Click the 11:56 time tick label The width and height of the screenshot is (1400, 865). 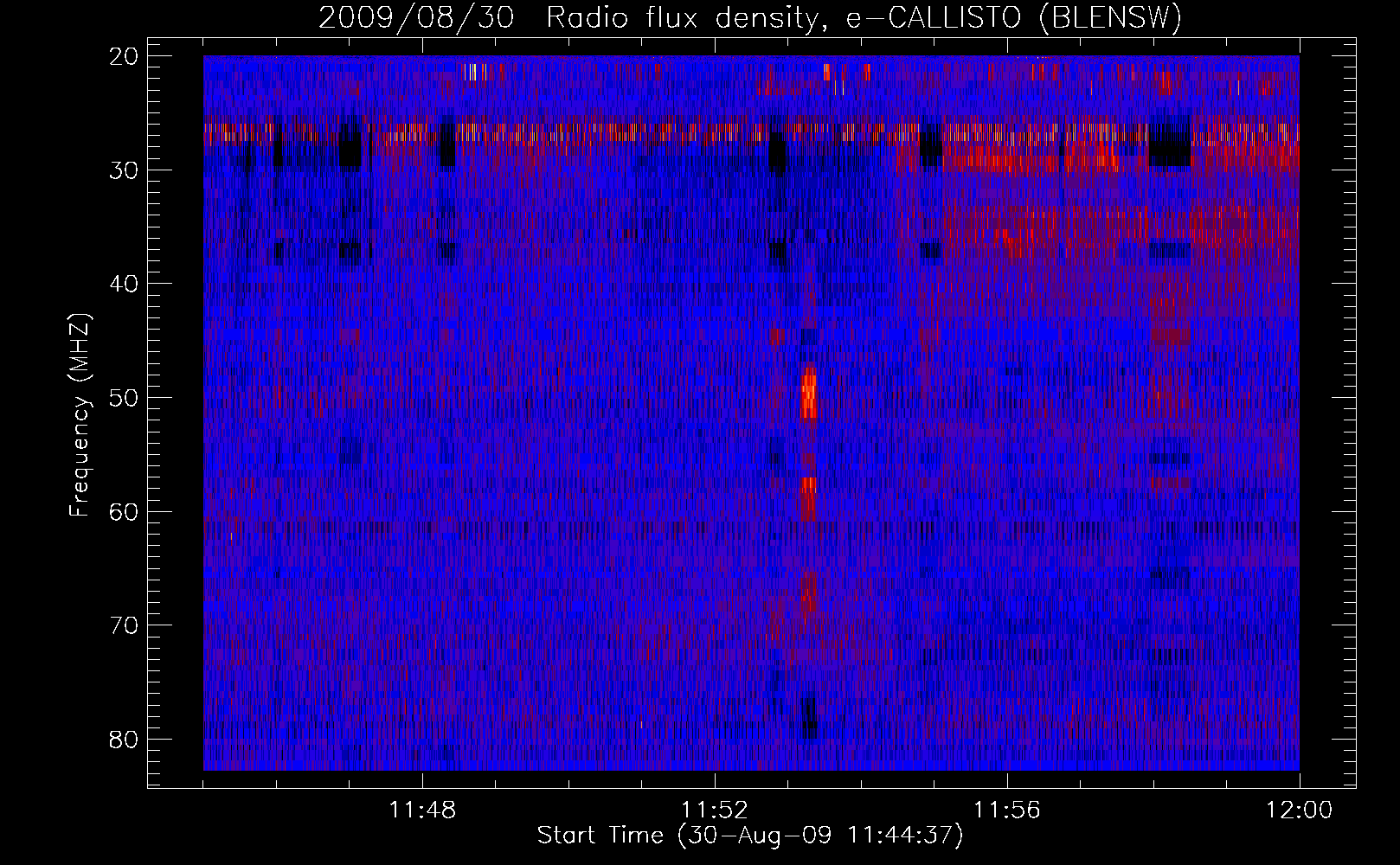[1007, 811]
